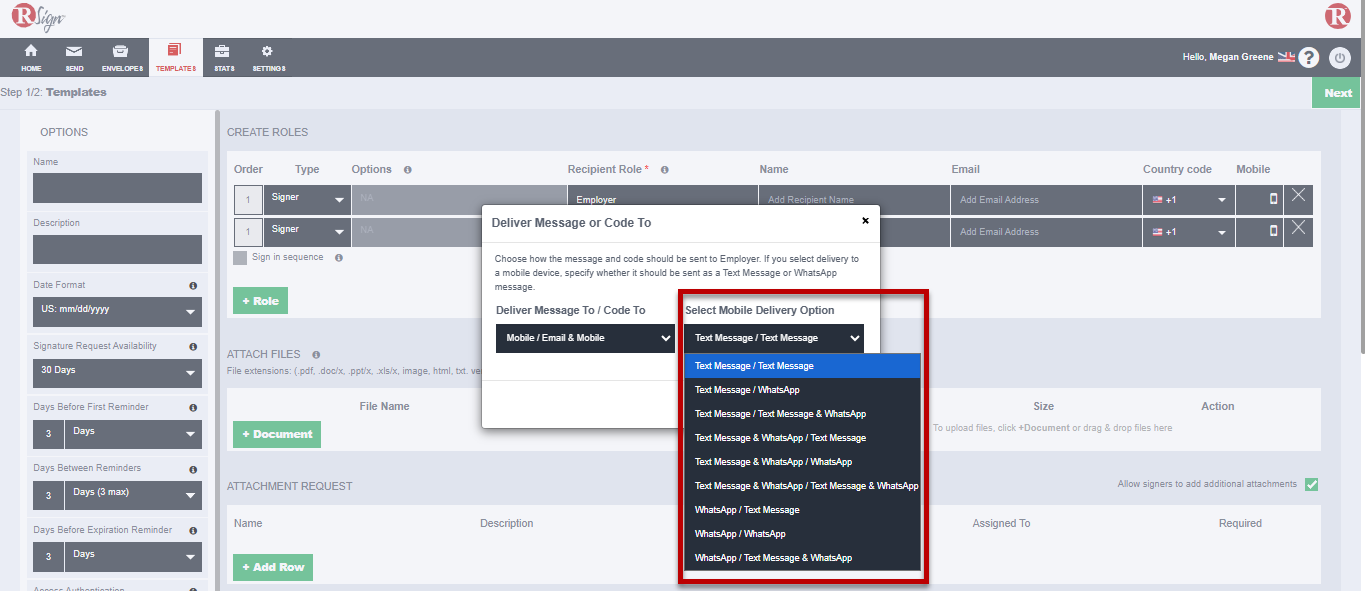Image resolution: width=1365 pixels, height=591 pixels.
Task: Choose 'Text Message / WhatsApp' option
Action: (747, 390)
